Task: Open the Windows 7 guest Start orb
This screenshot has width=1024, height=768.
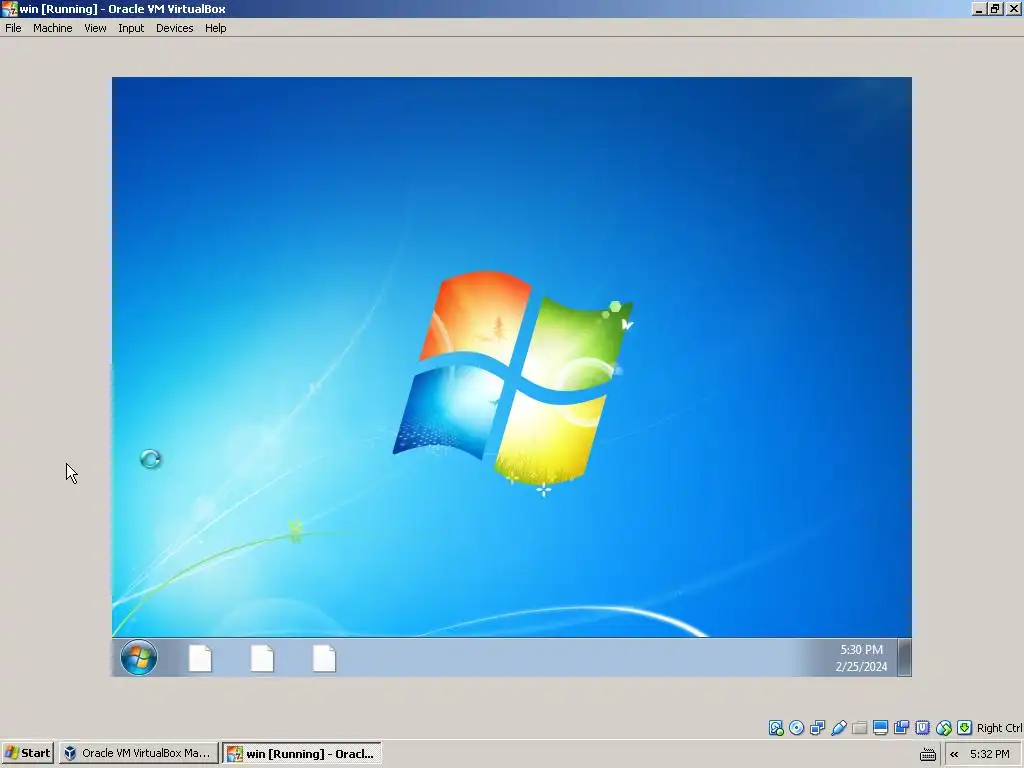Action: point(138,657)
